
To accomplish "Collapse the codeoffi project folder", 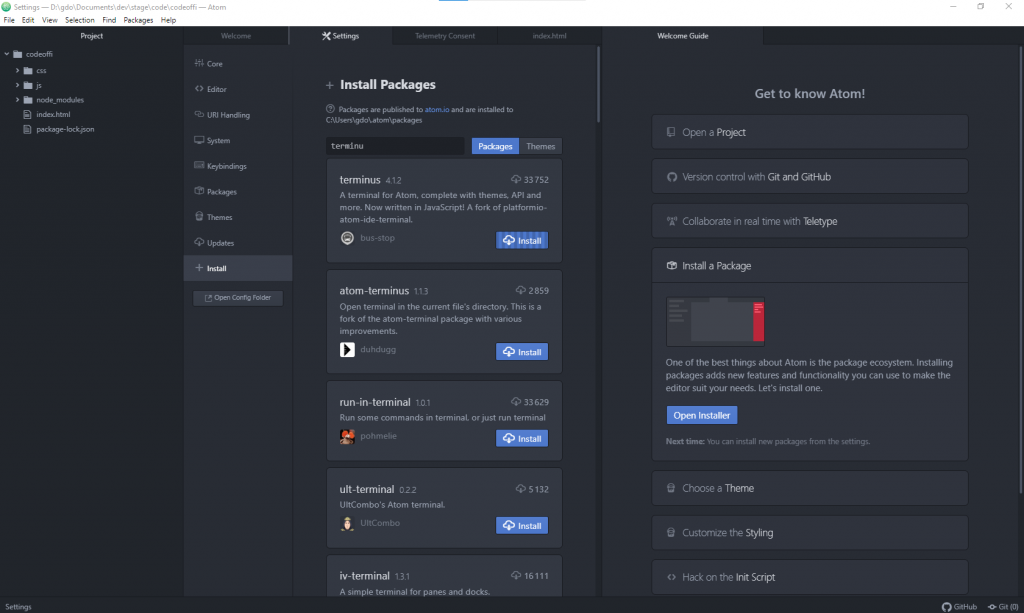I will coord(7,54).
